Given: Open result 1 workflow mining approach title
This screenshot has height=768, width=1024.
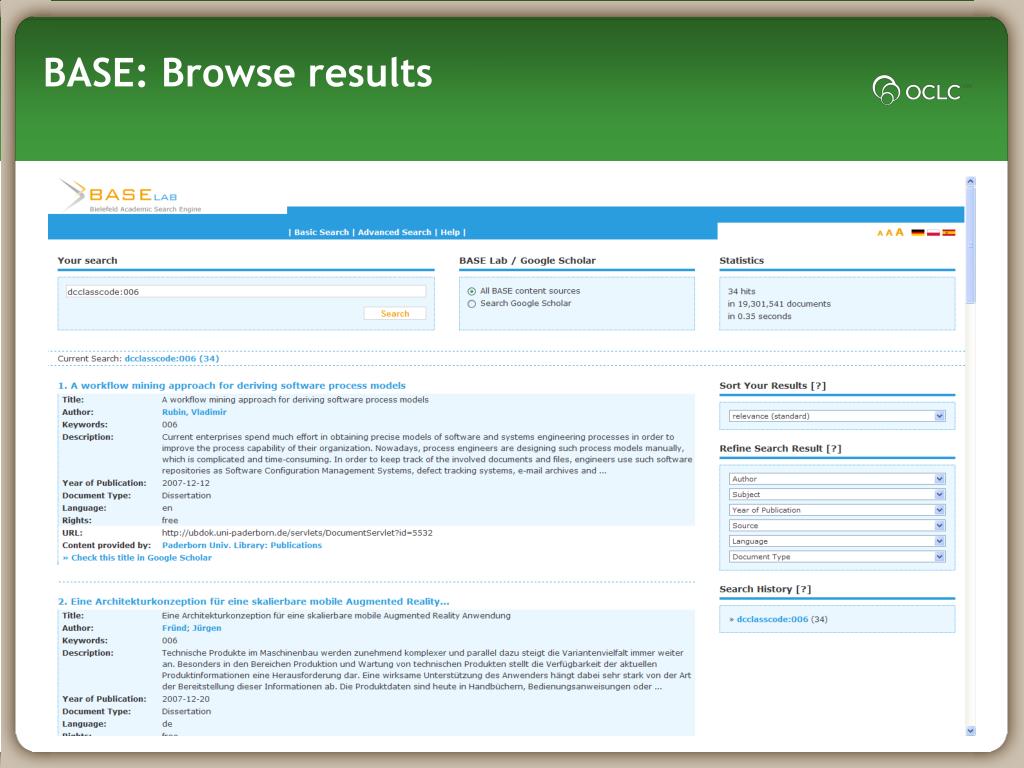Looking at the screenshot, I should [232, 385].
